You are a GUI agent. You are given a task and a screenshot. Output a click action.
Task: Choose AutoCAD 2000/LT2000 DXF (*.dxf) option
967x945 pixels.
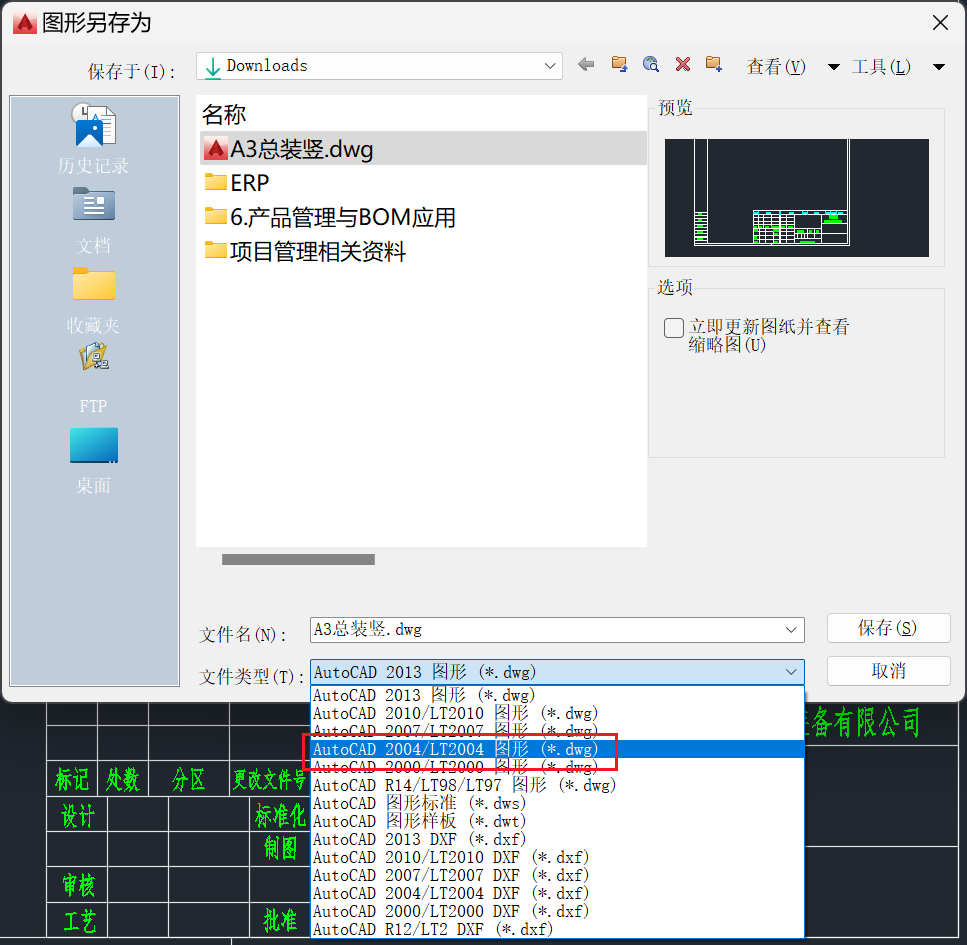click(x=558, y=910)
